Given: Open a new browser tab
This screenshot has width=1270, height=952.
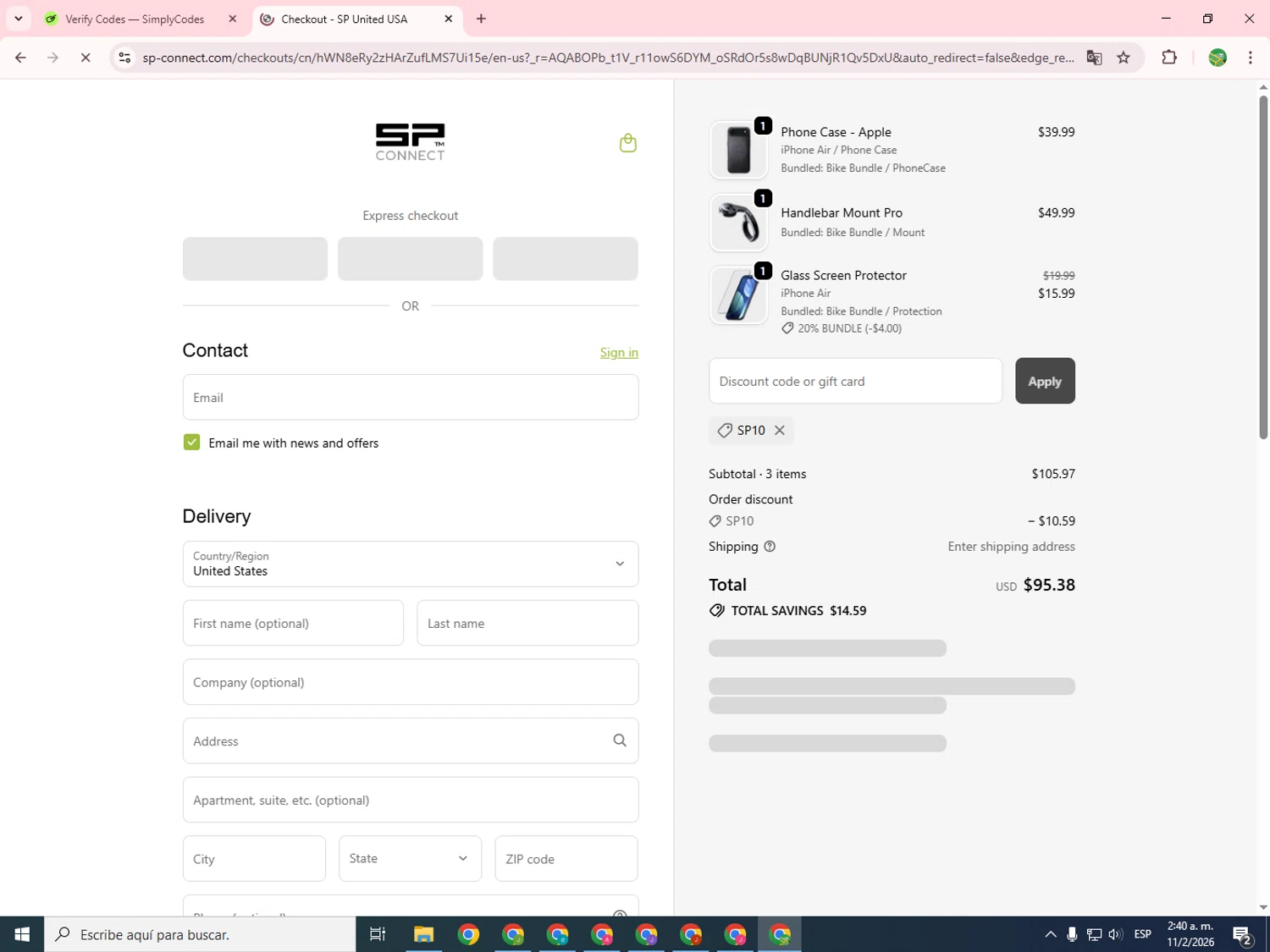Looking at the screenshot, I should tap(481, 19).
